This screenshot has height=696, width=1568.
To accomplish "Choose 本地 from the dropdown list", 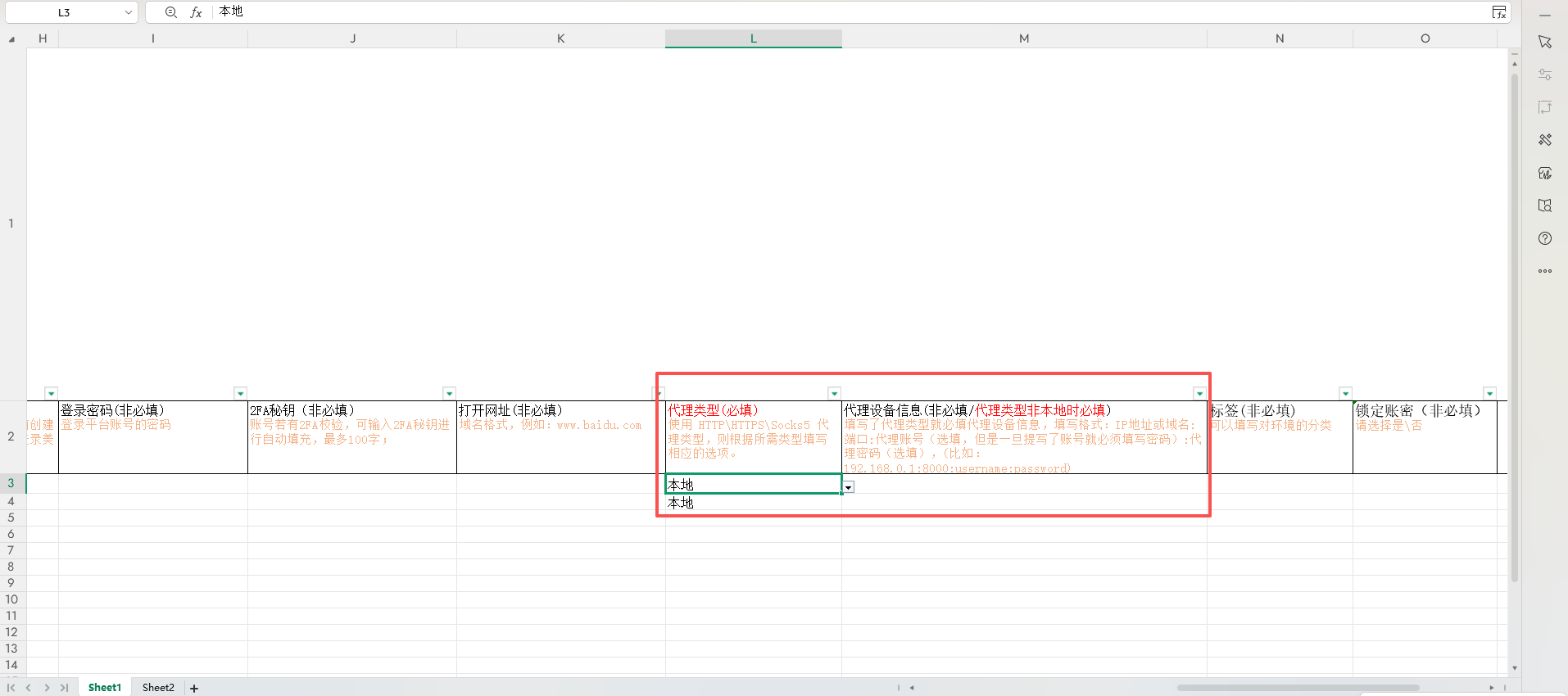I will (x=681, y=504).
